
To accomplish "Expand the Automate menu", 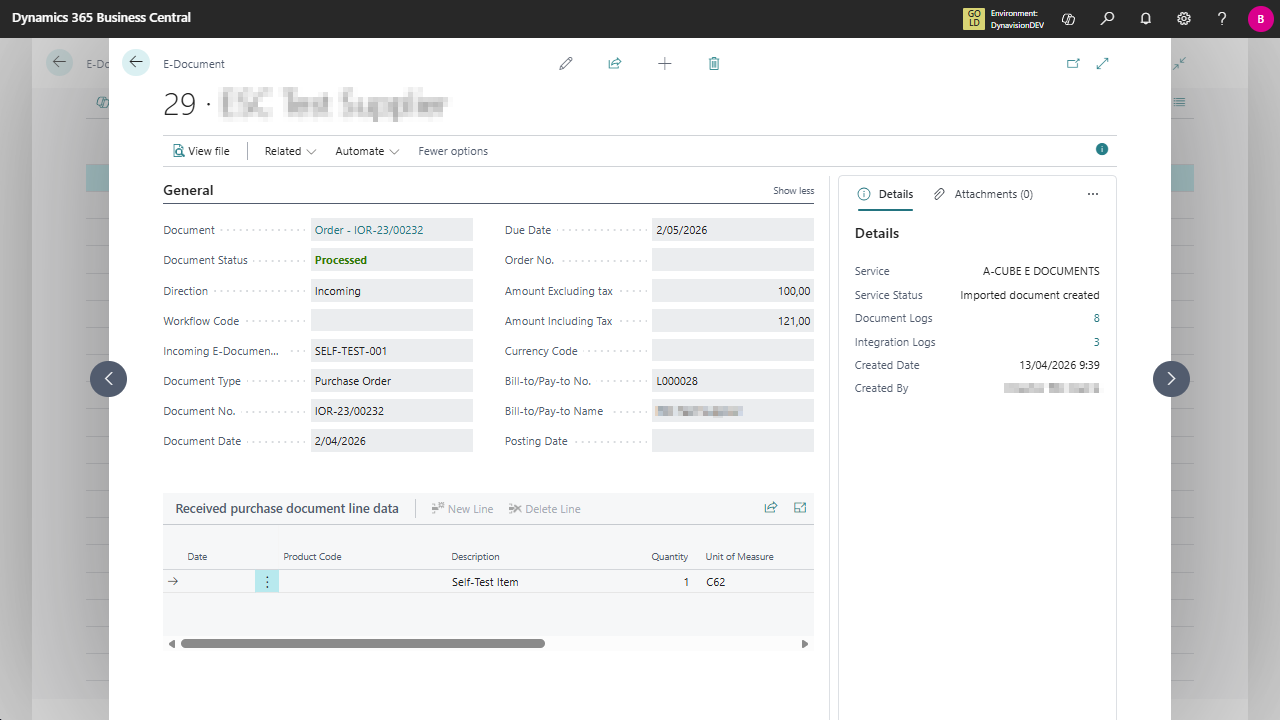I will point(367,151).
